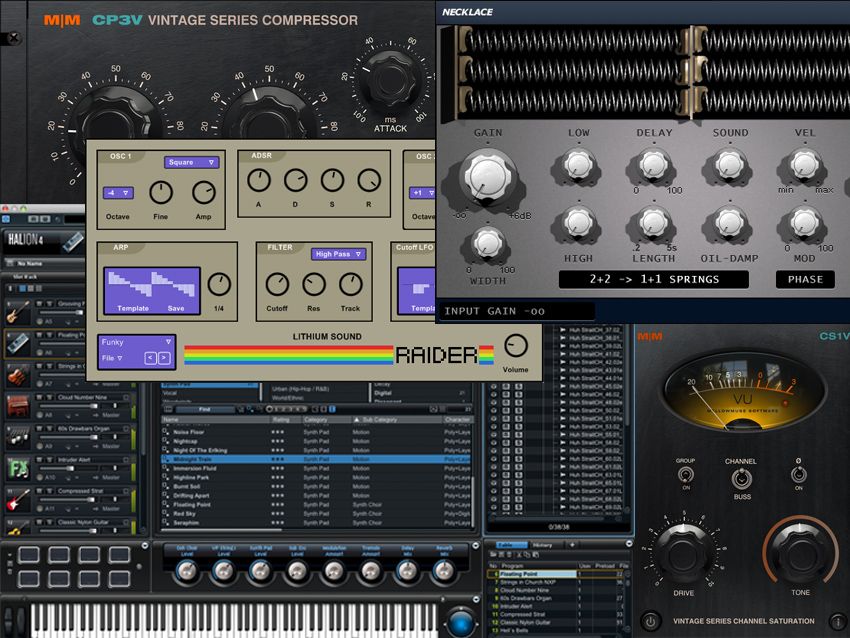Toggle the PHASE button on the Necklace reverb

(x=805, y=280)
